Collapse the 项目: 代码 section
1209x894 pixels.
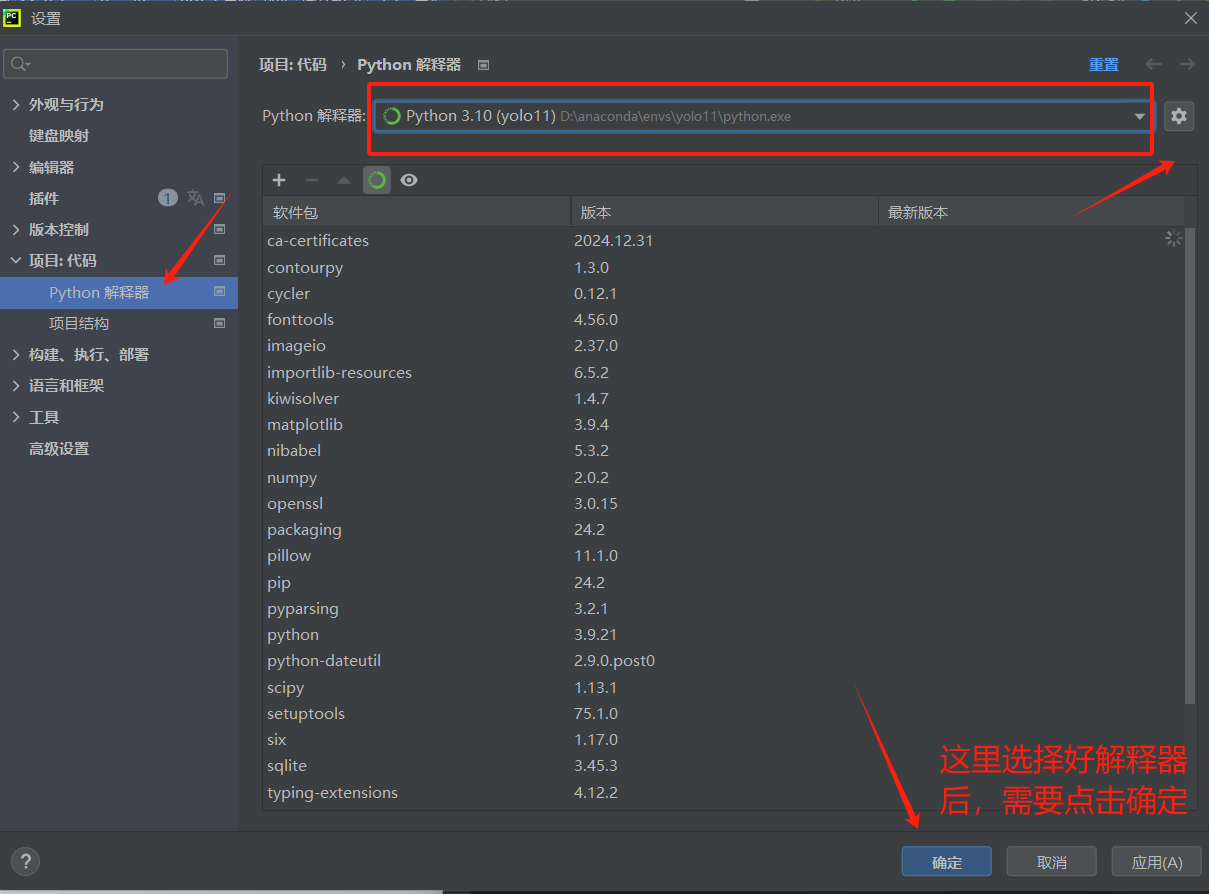click(16, 260)
